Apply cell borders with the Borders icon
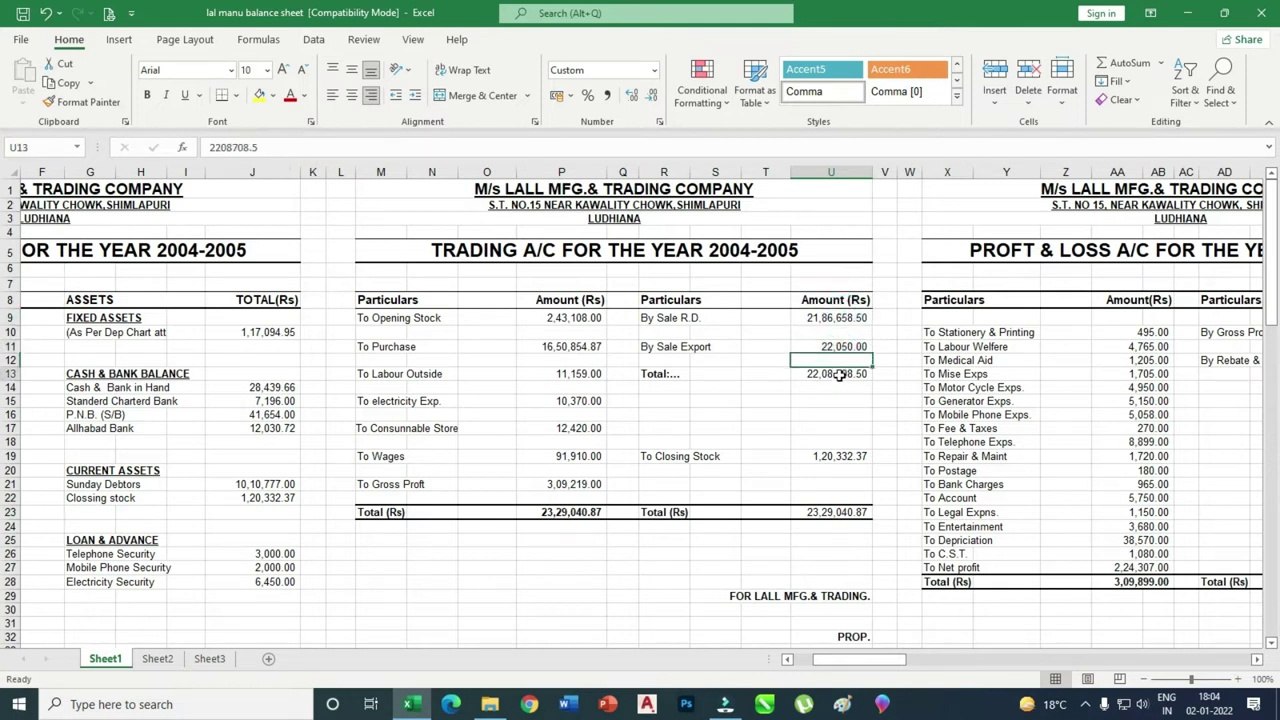This screenshot has width=1280, height=720. [x=222, y=95]
